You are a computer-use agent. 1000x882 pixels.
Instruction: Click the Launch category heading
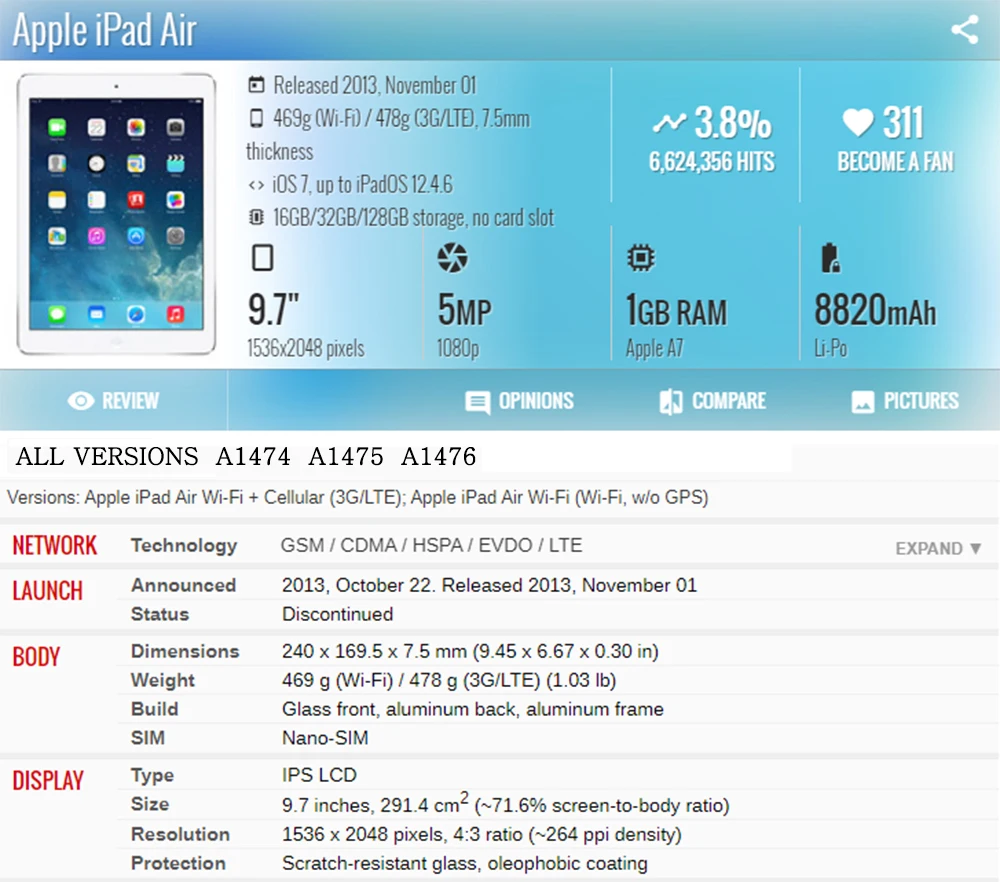tap(48, 591)
